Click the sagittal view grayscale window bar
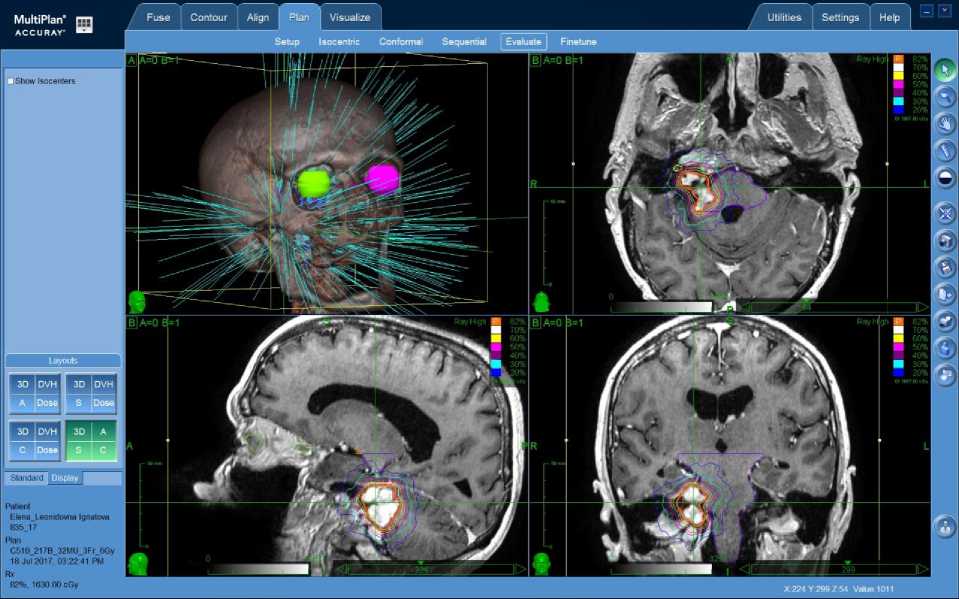 (258, 569)
